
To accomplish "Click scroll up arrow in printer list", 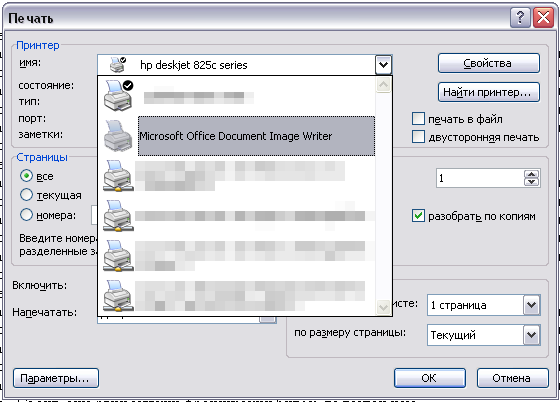I will [383, 85].
